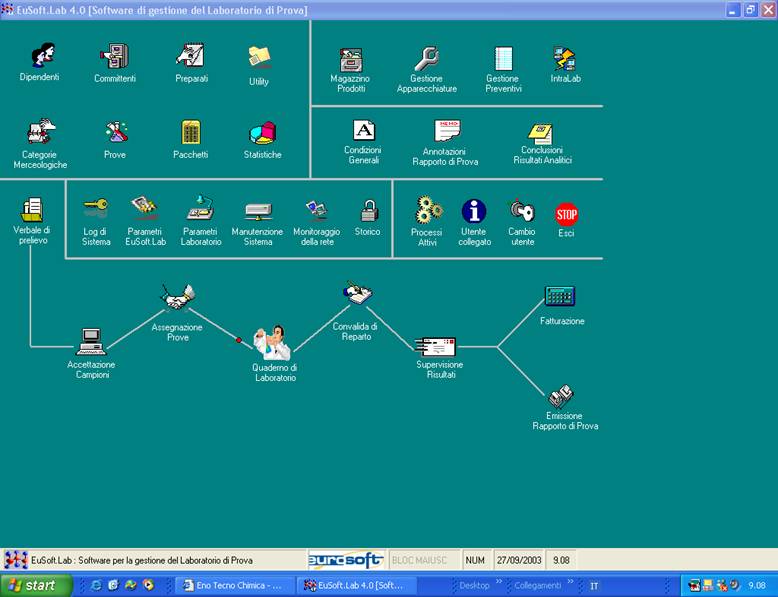Screen dimensions: 778x597
Task: Open Manutenzione Sistema
Action: click(x=259, y=211)
